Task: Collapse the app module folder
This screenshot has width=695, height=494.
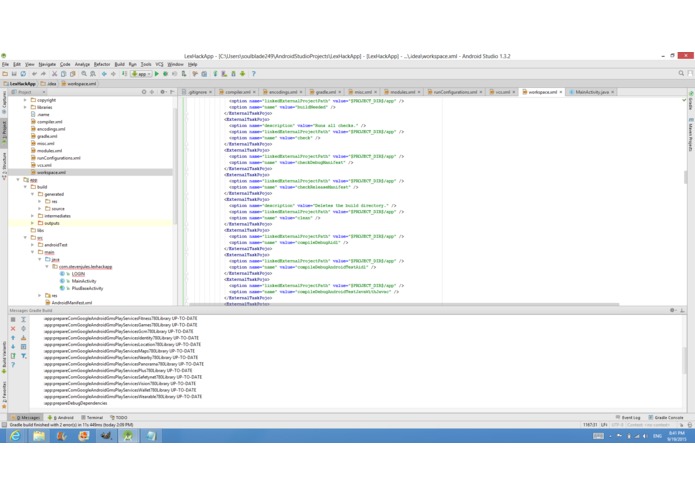Action: click(x=18, y=179)
